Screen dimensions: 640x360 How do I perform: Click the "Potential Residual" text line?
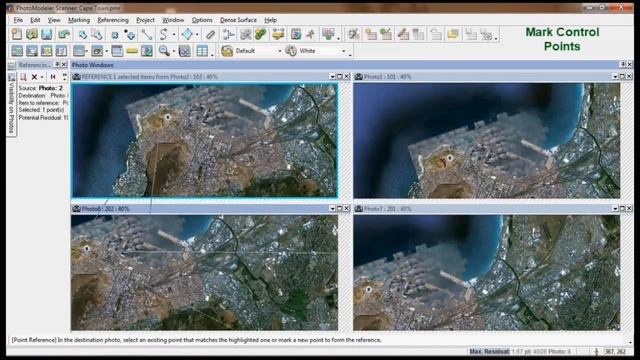[43, 118]
